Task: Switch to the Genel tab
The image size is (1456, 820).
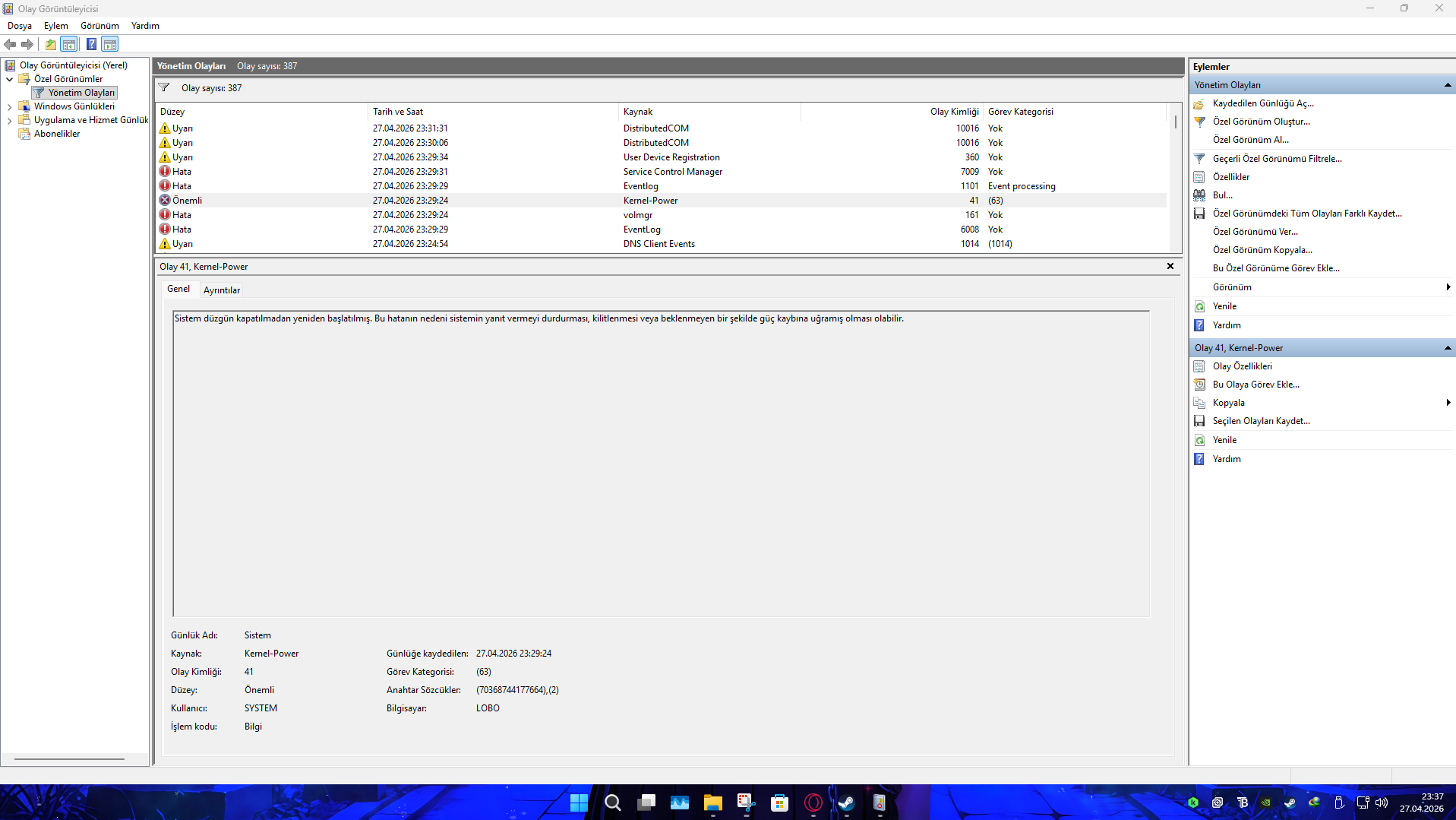Action: (178, 289)
